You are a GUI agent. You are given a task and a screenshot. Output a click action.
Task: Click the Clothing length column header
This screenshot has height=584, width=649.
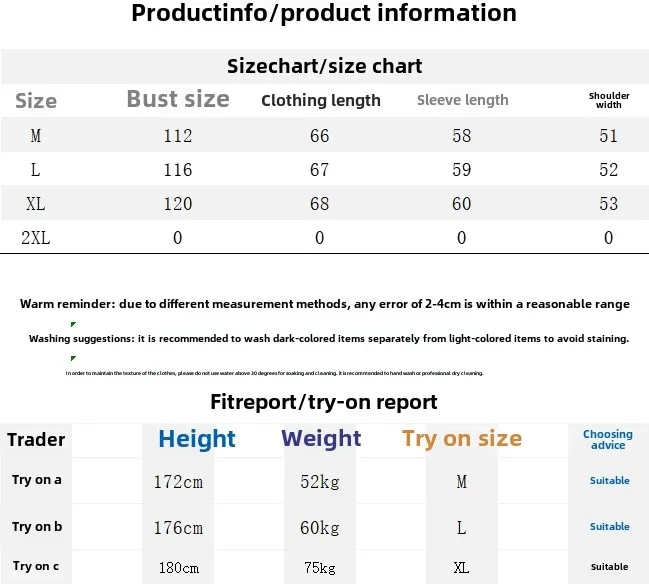tap(321, 101)
